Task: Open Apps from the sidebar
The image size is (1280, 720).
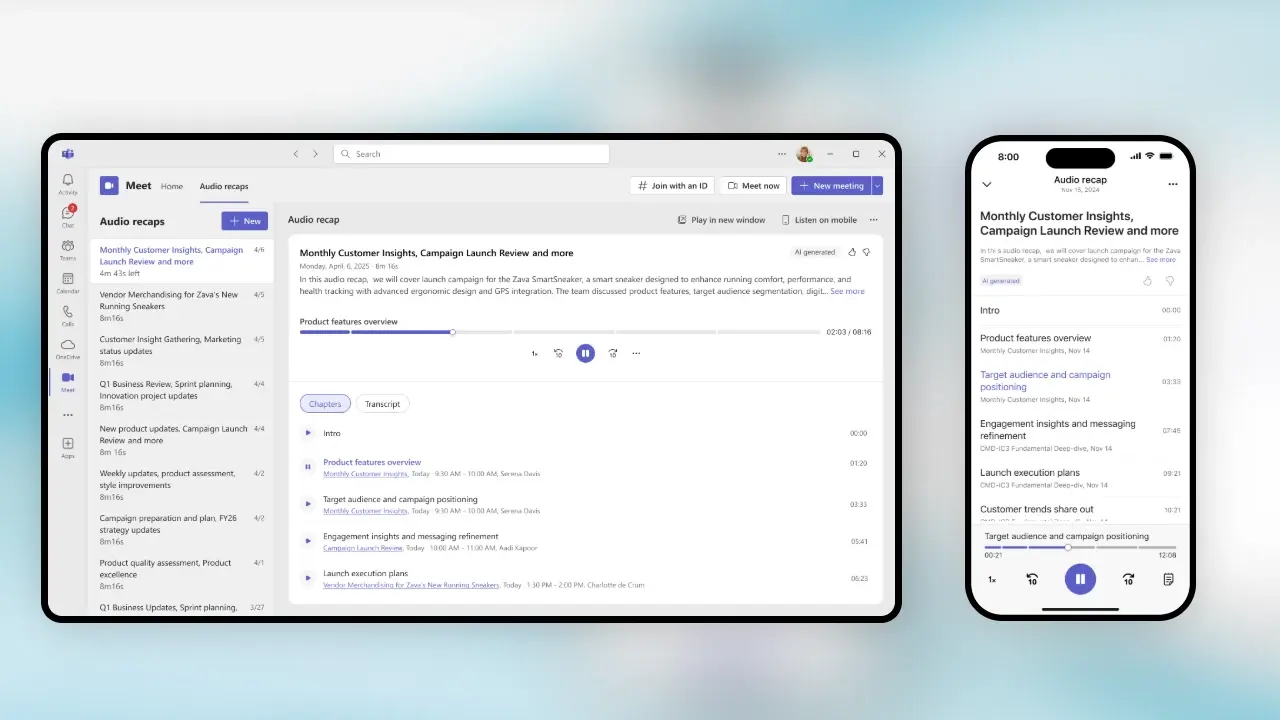Action: (68, 447)
